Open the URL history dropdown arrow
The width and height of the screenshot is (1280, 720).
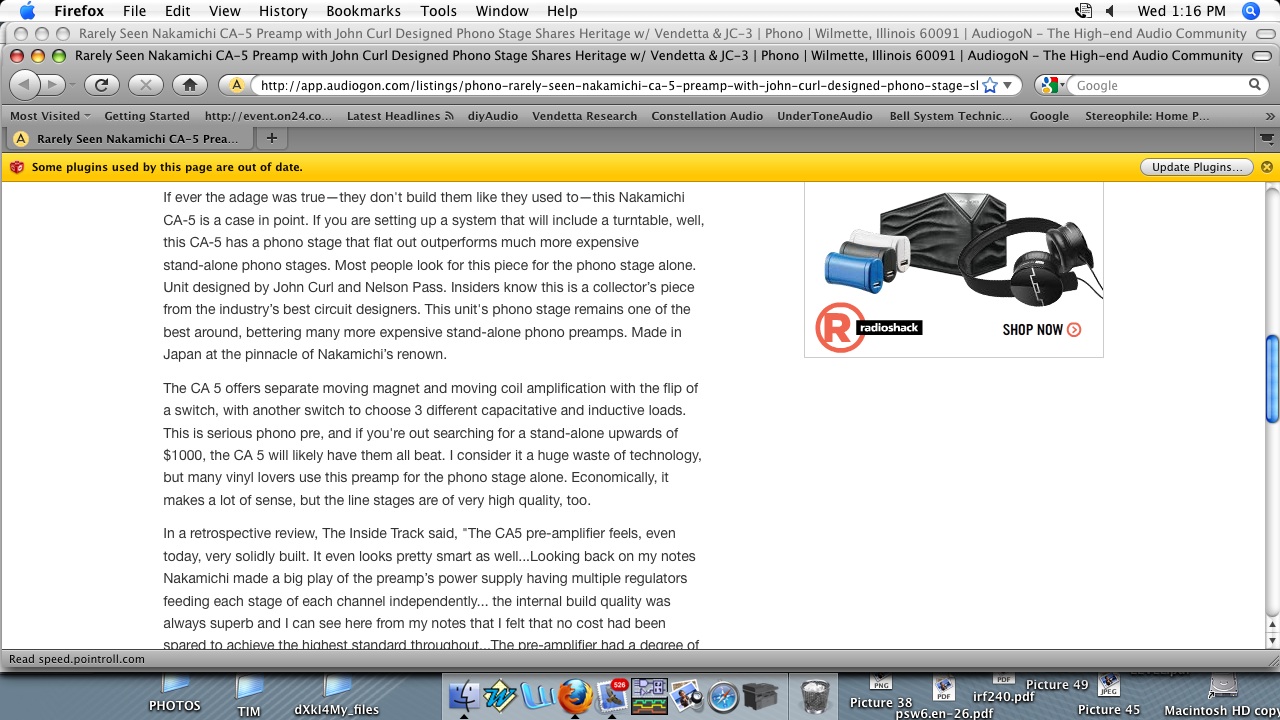click(x=1008, y=85)
